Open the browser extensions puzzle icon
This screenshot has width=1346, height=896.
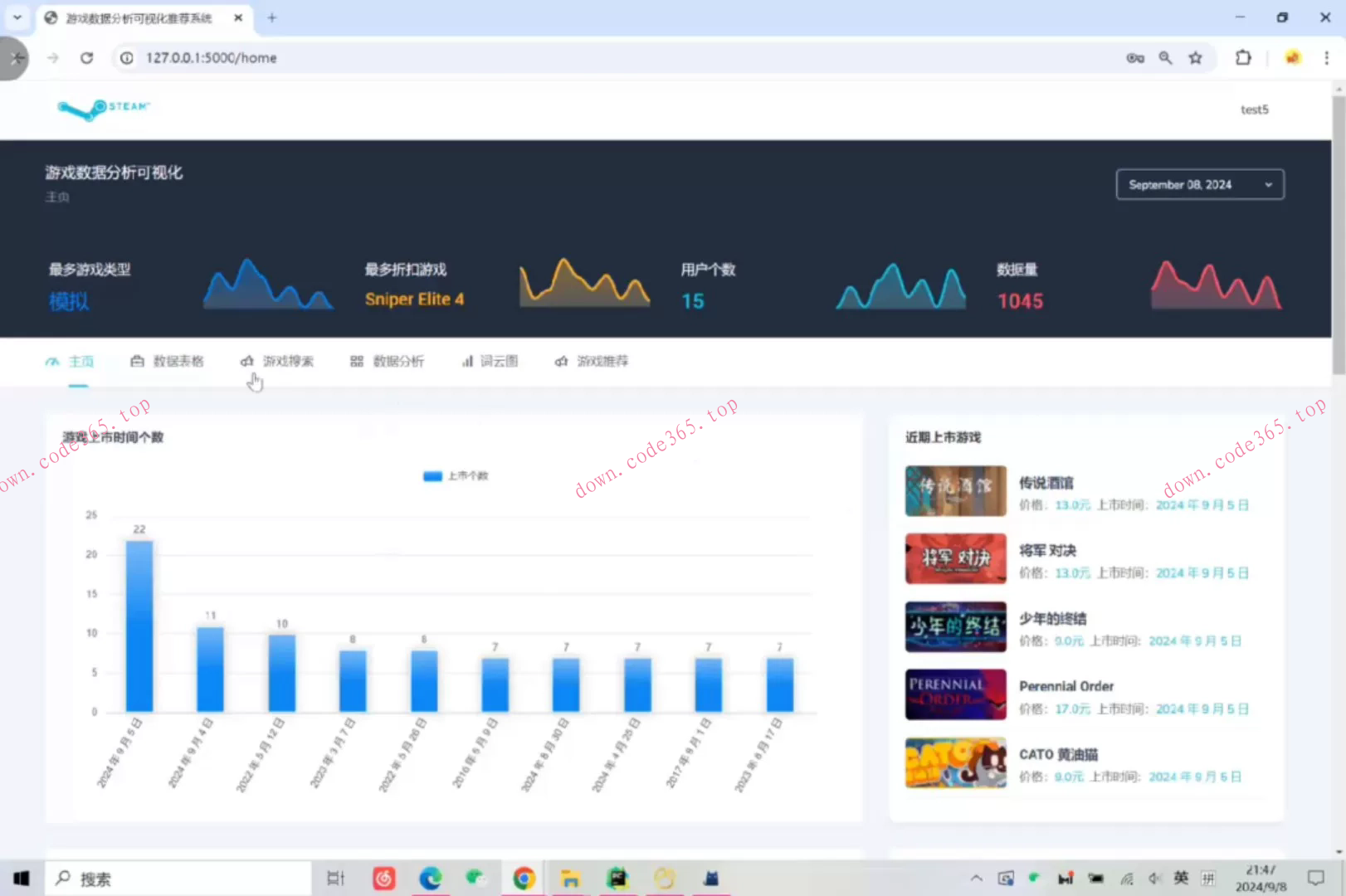coord(1243,58)
